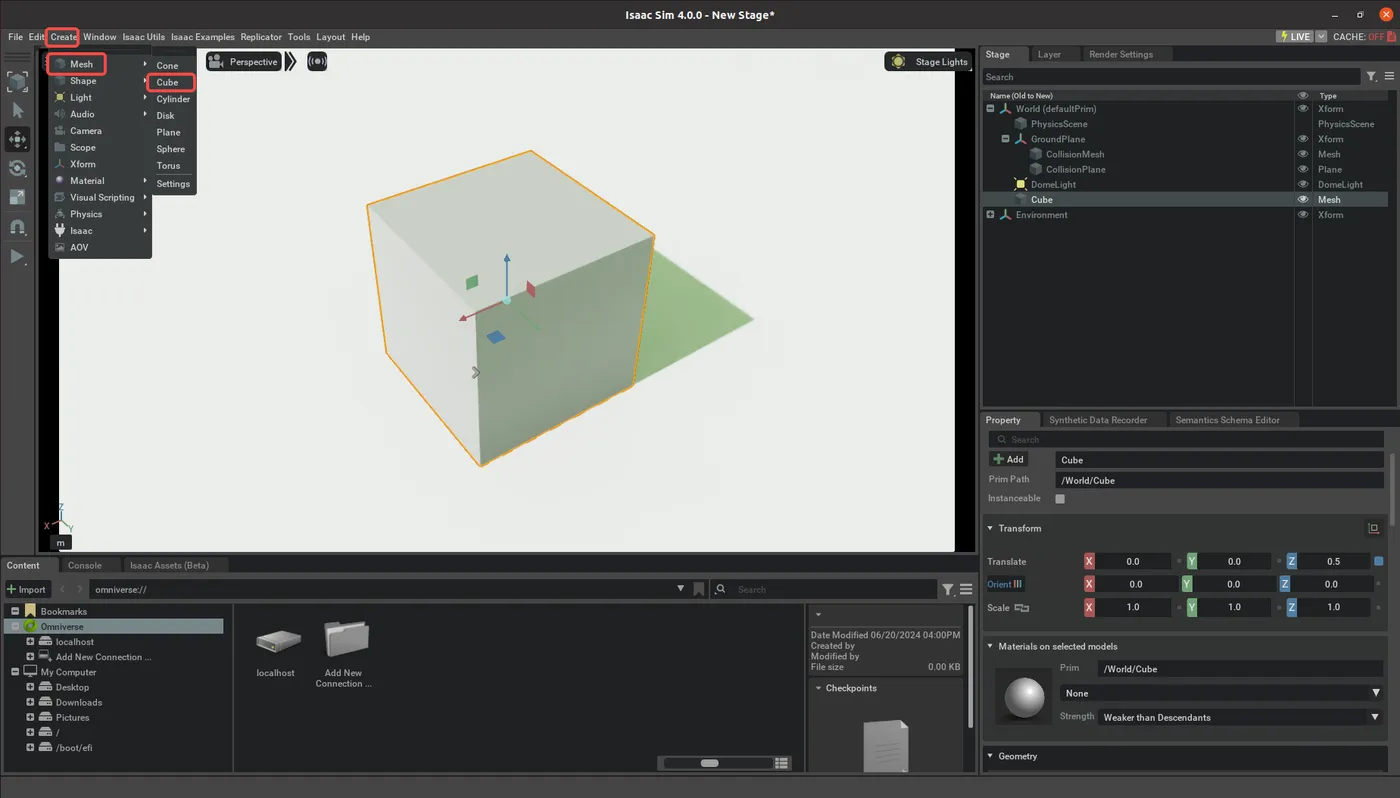Switch to the Render Settings tab

(1121, 55)
